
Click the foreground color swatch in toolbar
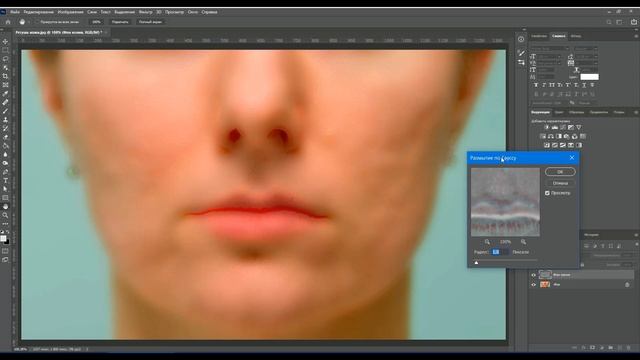[4, 238]
